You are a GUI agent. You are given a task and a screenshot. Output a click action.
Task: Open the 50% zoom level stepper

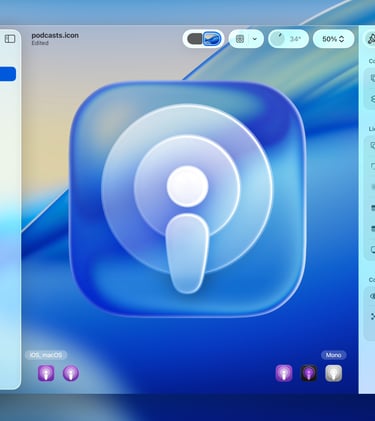click(x=333, y=39)
